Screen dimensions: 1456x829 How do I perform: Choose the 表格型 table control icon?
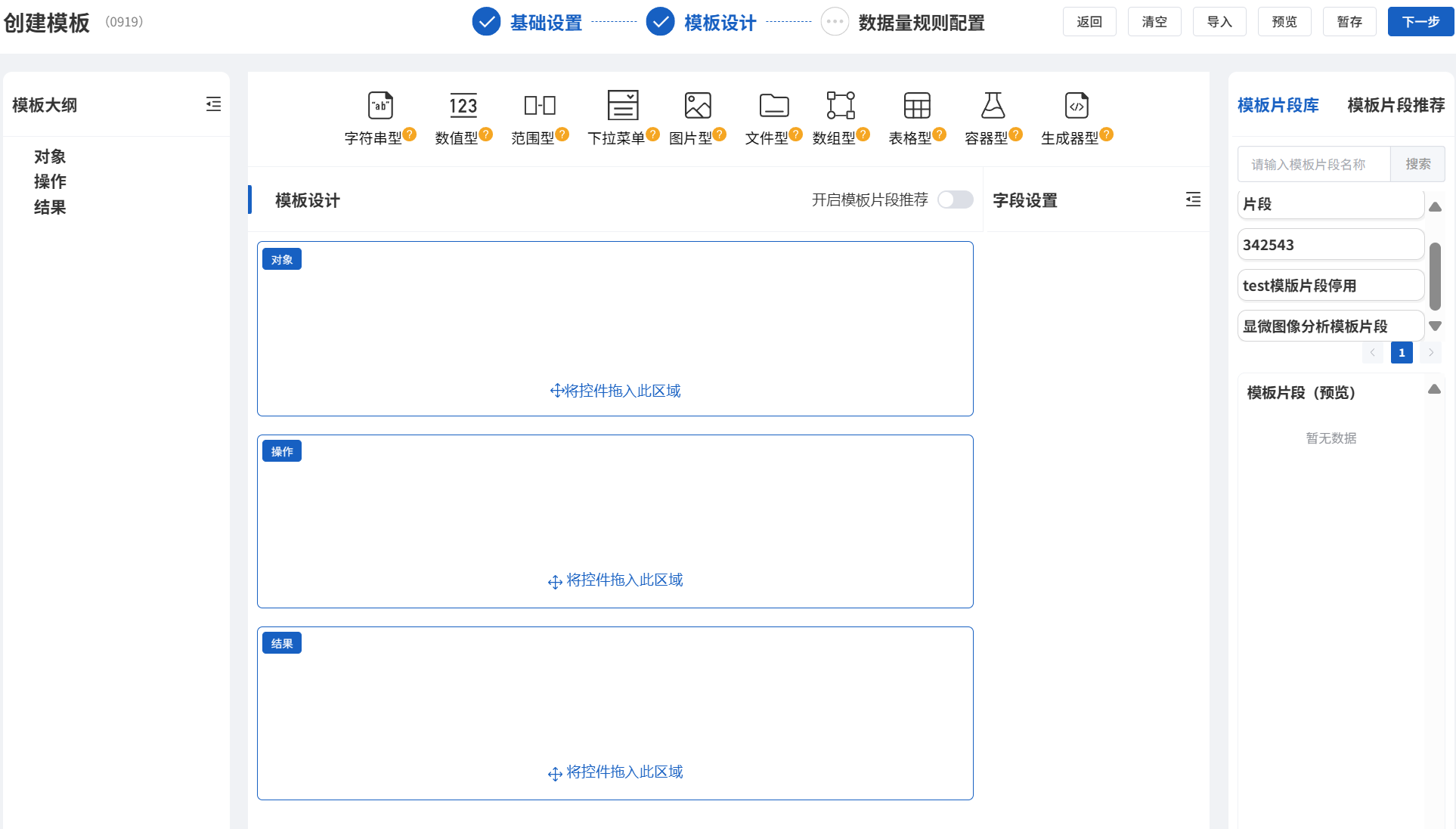(917, 106)
